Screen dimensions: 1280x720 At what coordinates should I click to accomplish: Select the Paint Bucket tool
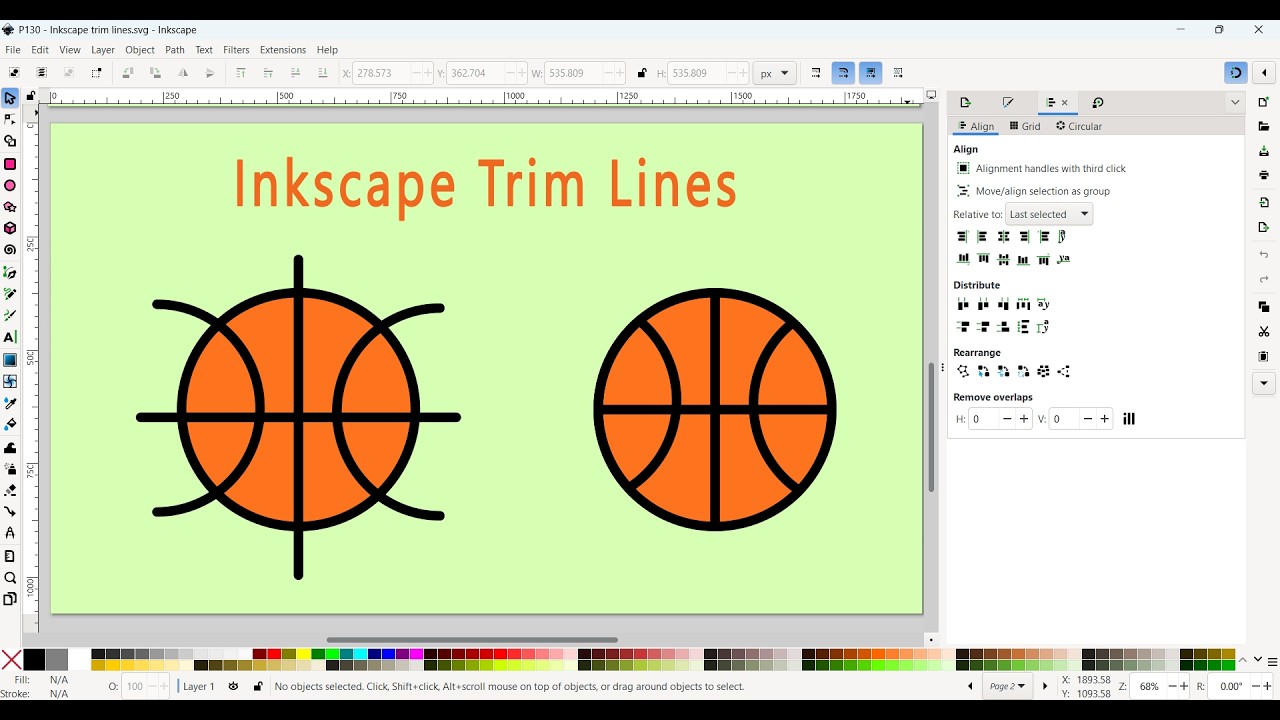10,425
